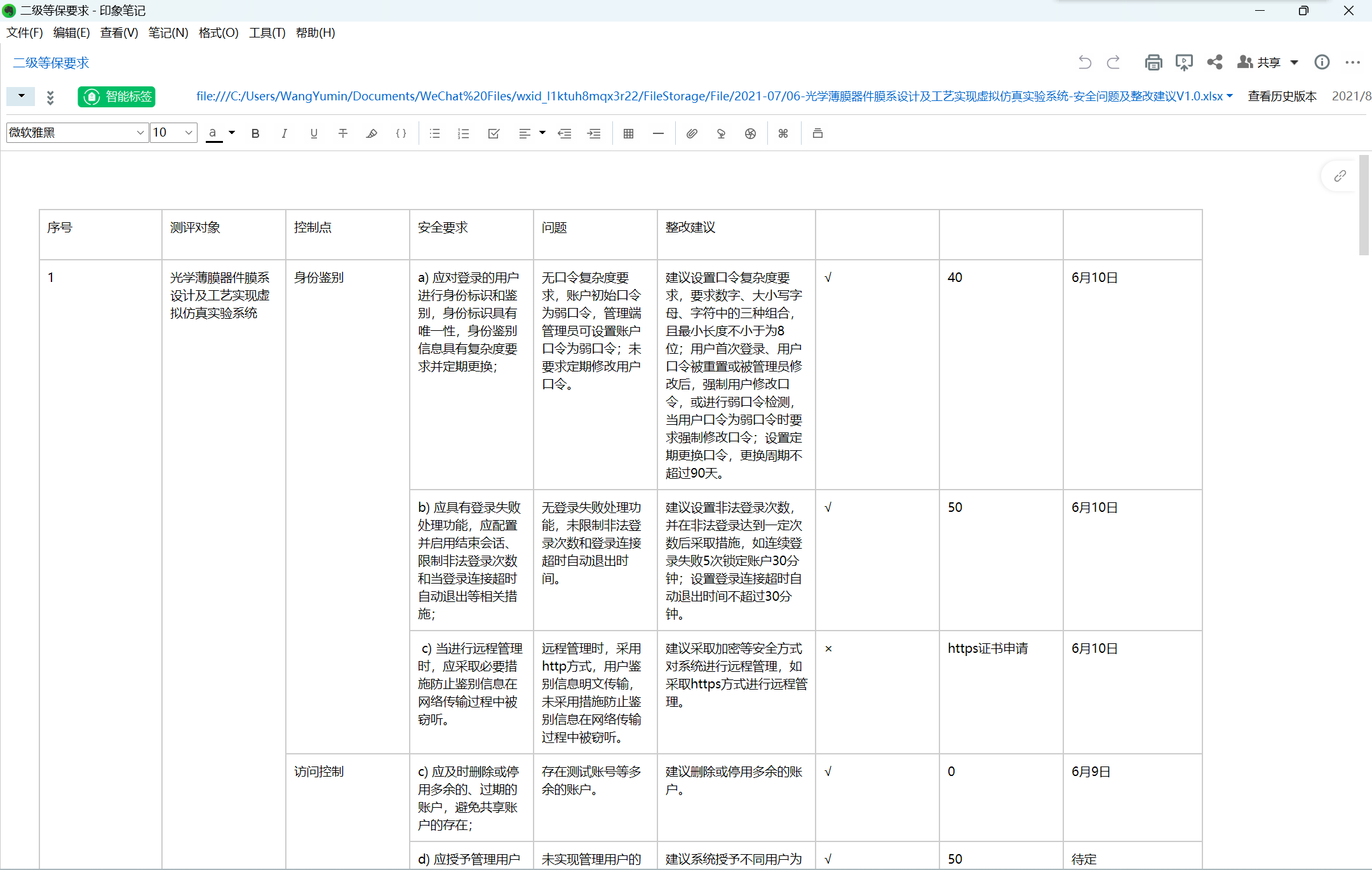Open the 工具(T) menu

tap(267, 32)
